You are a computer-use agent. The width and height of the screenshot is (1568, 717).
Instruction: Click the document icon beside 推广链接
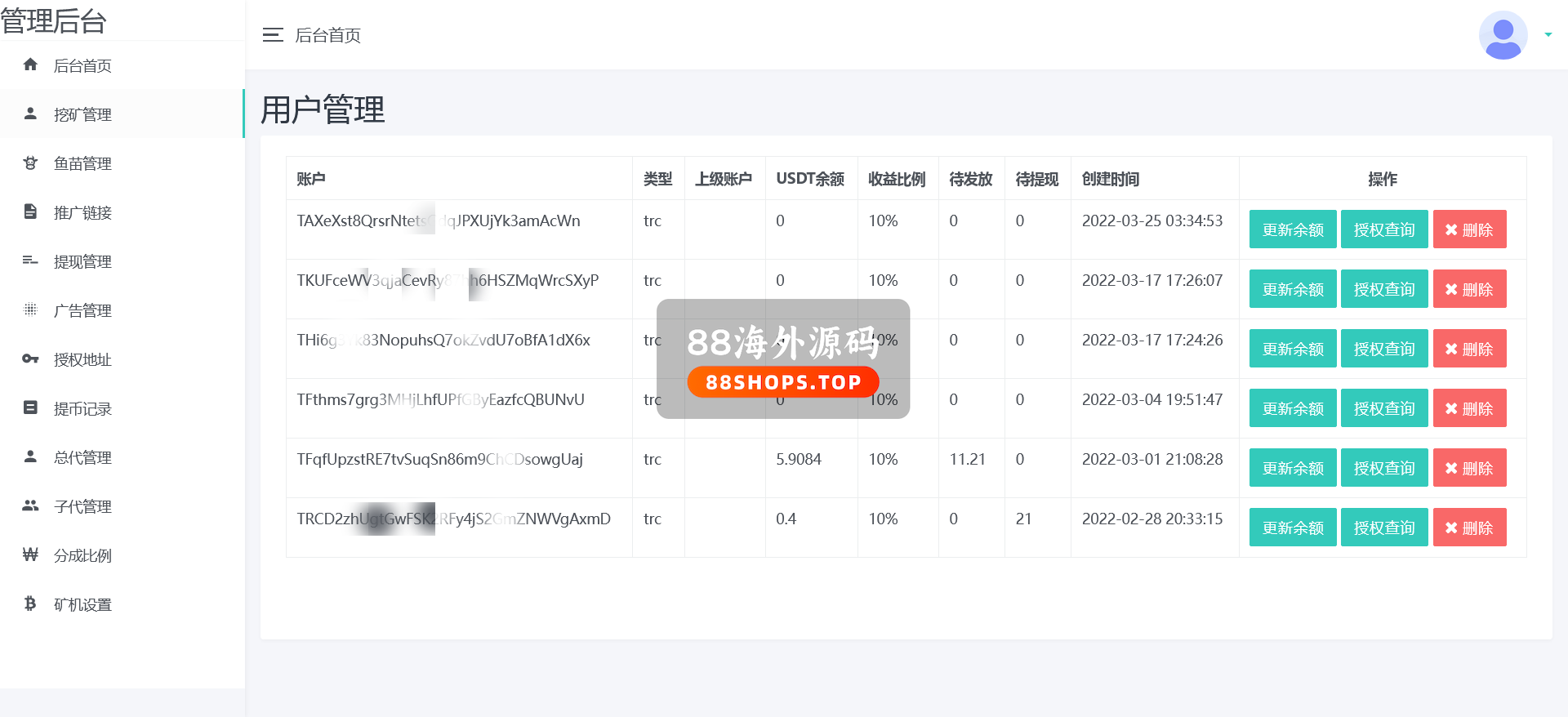[30, 212]
